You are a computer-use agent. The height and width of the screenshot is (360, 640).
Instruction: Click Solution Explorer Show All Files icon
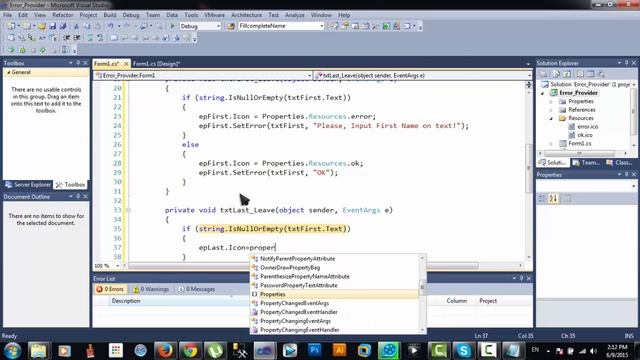pos(556,74)
